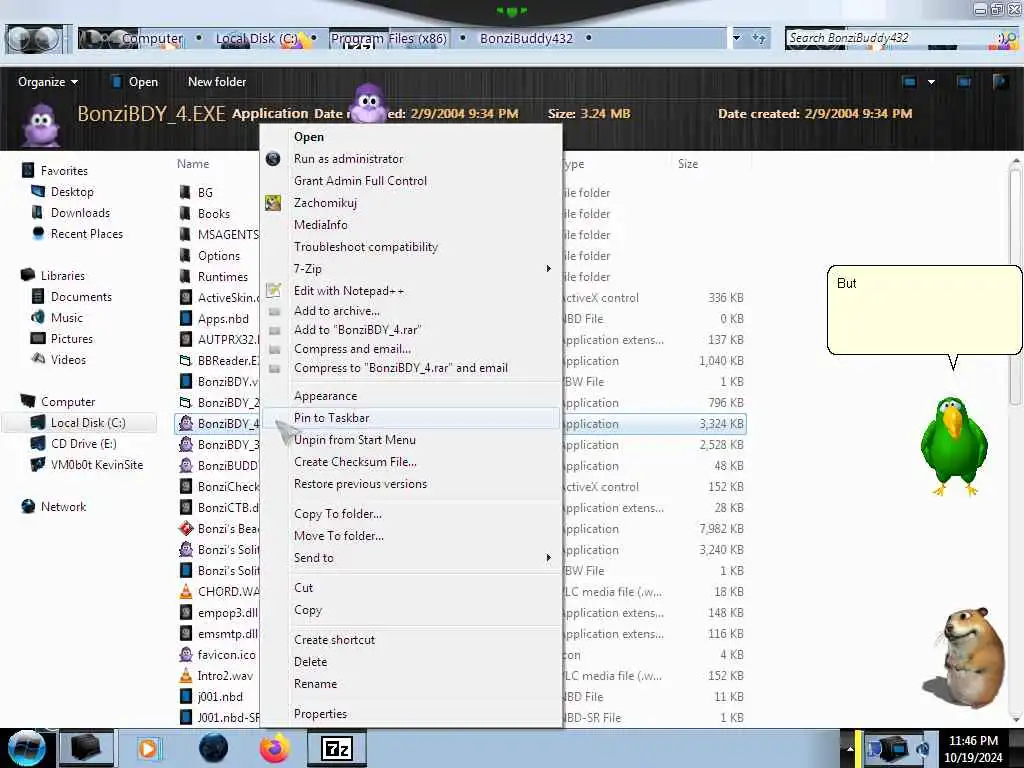Expand the Send to submenu arrow
Image resolution: width=1024 pixels, height=768 pixels.
tap(549, 558)
